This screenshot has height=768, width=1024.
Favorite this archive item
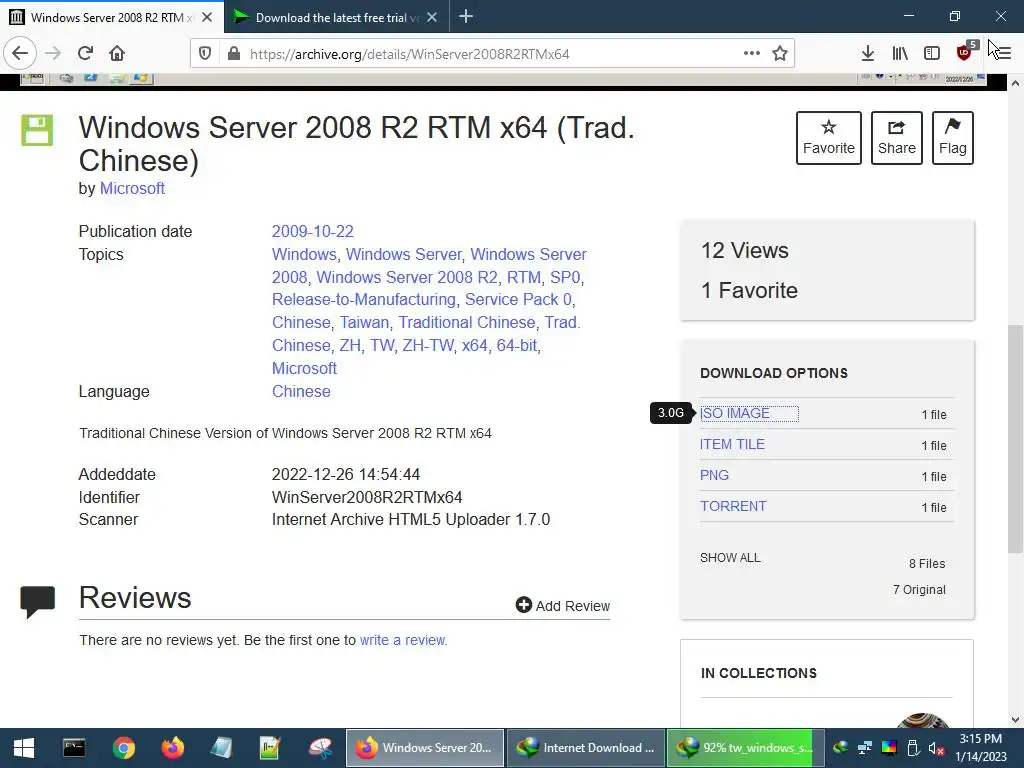click(829, 138)
